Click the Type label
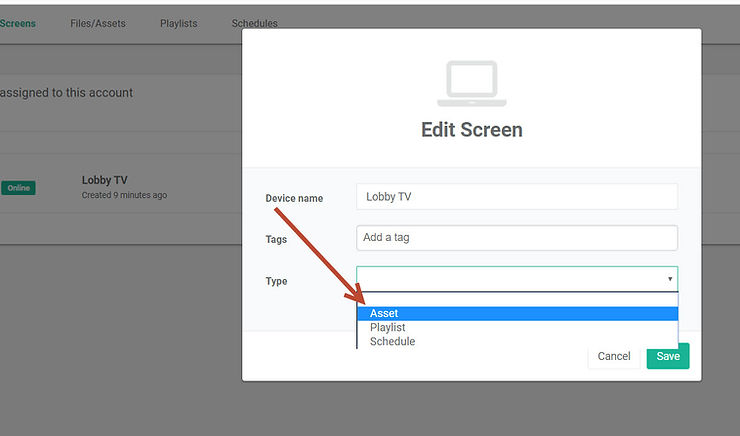Screen dimensions: 740x436 click(x=276, y=281)
